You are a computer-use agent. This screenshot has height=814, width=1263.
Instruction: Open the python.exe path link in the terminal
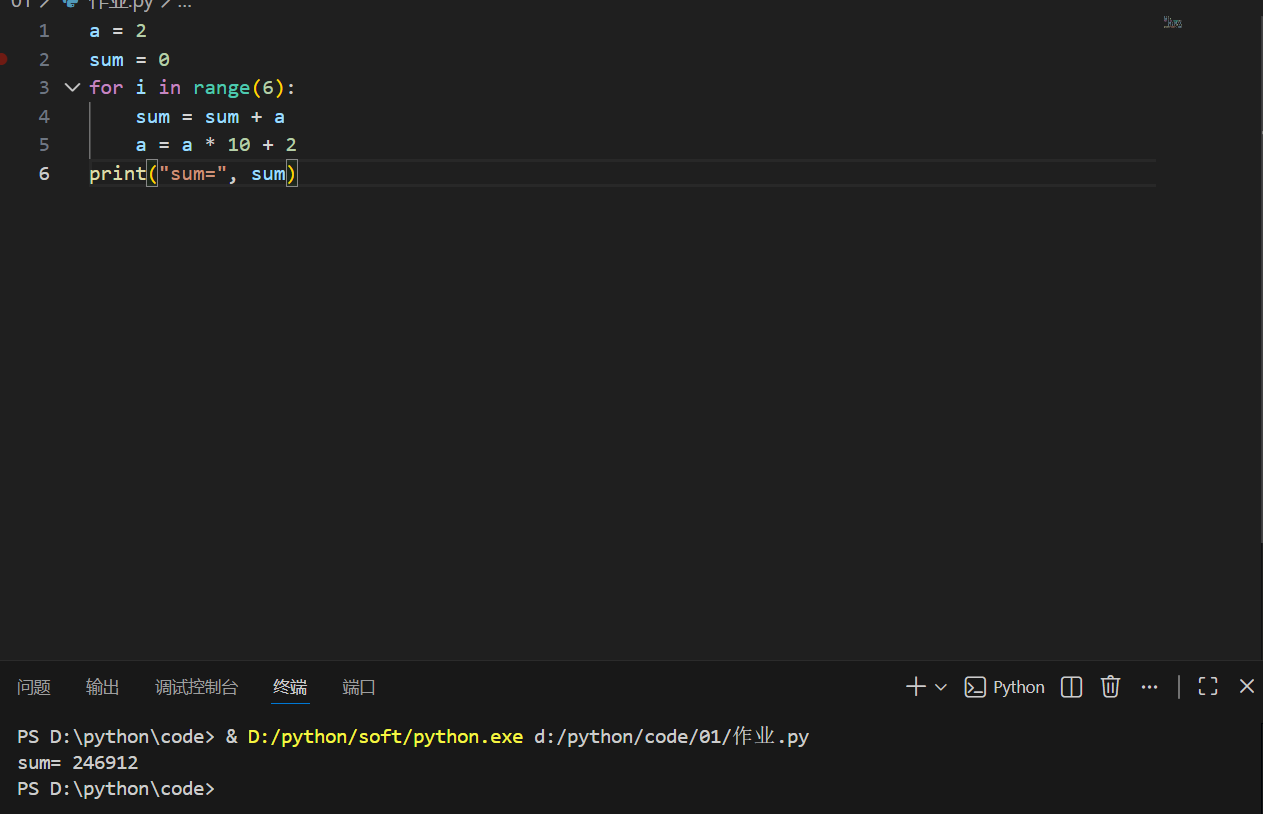pyautogui.click(x=384, y=736)
